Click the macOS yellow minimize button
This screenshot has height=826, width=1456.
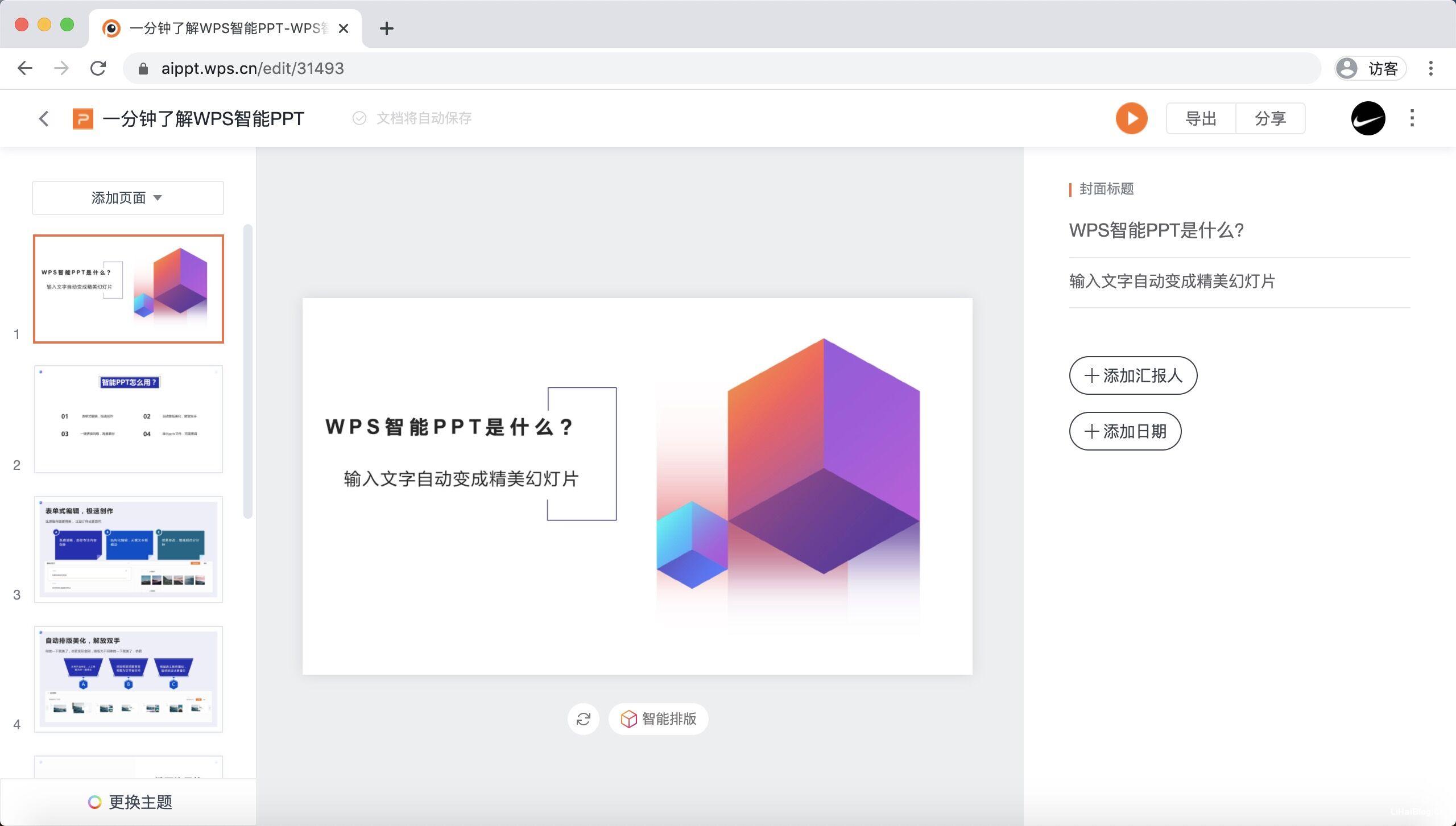(44, 24)
